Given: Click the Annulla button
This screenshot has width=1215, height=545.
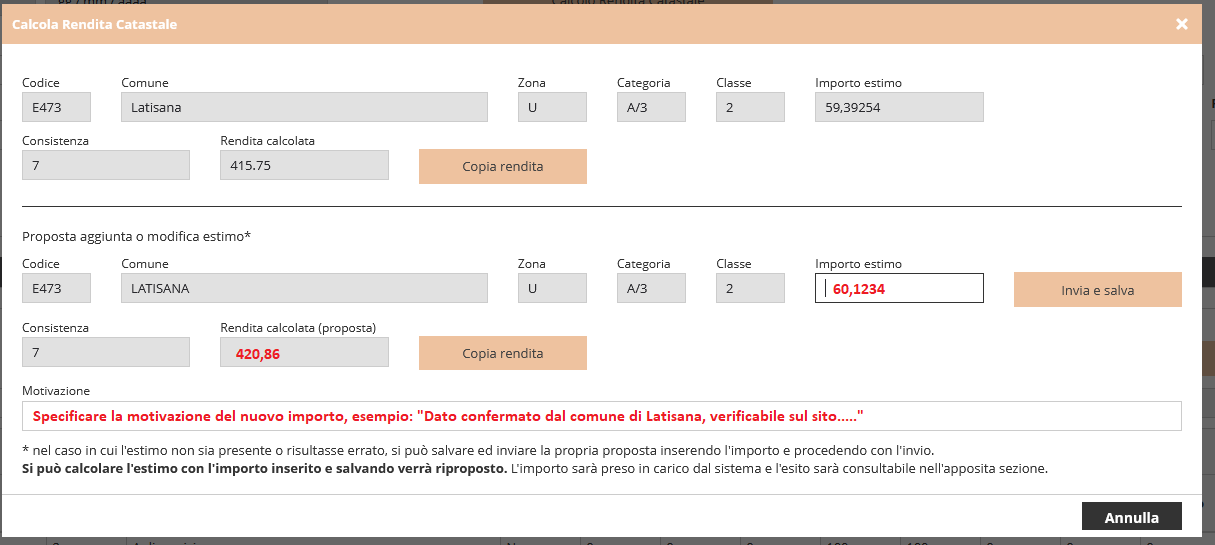Looking at the screenshot, I should pos(1132,517).
